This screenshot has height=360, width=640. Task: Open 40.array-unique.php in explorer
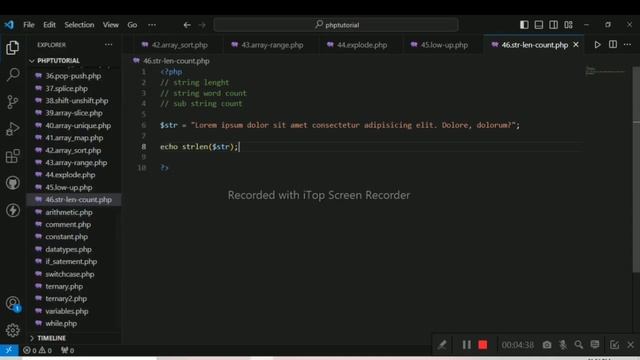tap(78, 126)
